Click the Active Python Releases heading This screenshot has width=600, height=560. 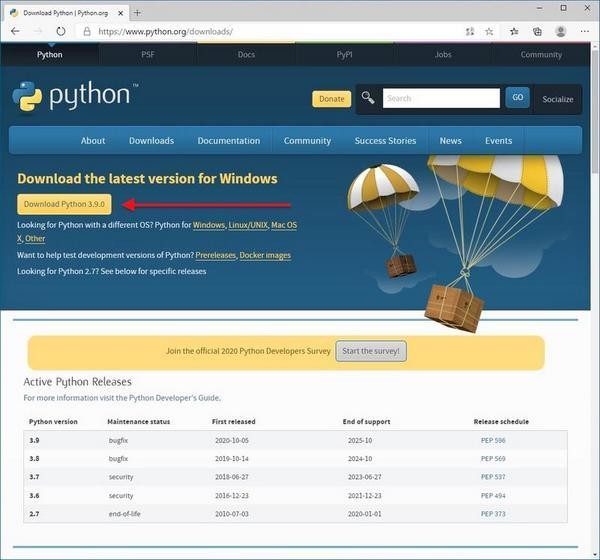(x=77, y=382)
